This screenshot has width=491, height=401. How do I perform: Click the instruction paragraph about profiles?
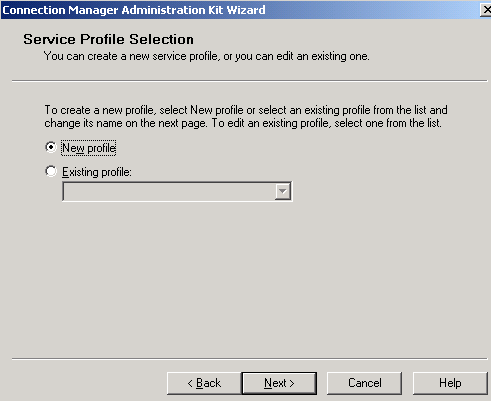coord(246,116)
